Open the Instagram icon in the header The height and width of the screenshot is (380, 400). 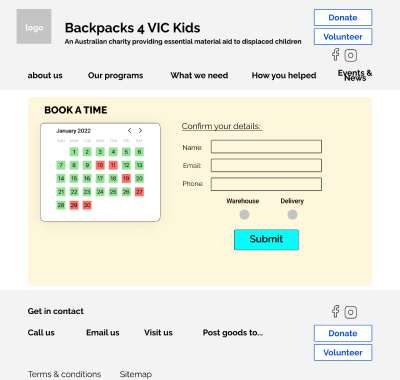pos(351,55)
